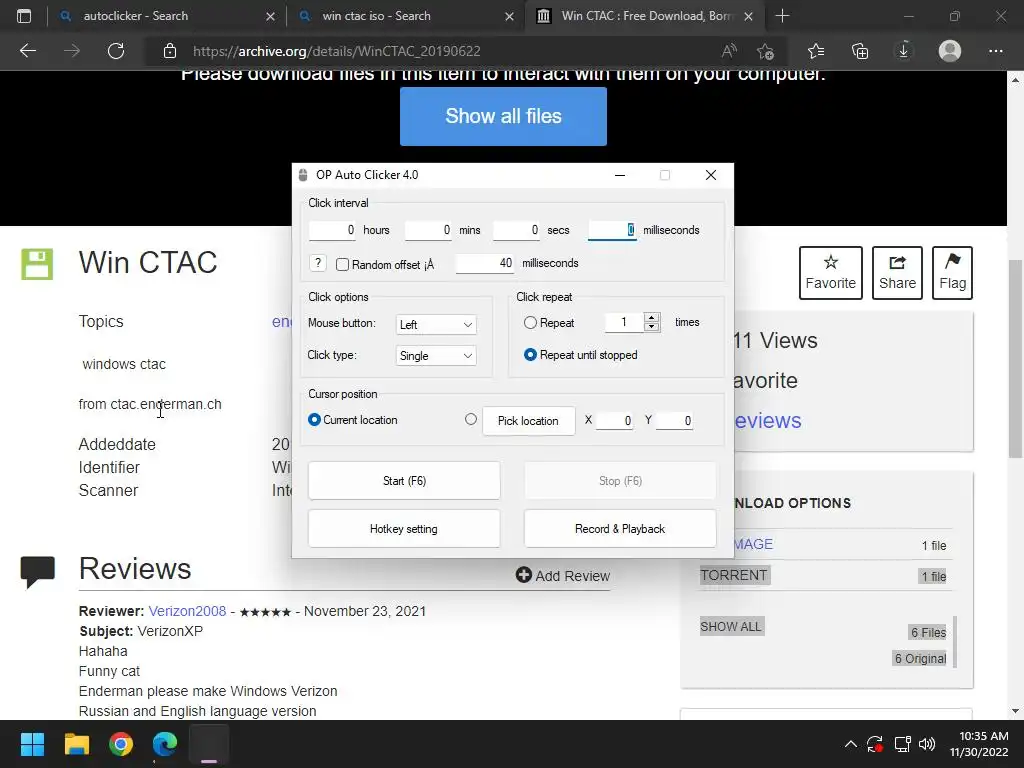The image size is (1024, 768).
Task: Open Microsoft Edge from taskbar
Action: (x=165, y=744)
